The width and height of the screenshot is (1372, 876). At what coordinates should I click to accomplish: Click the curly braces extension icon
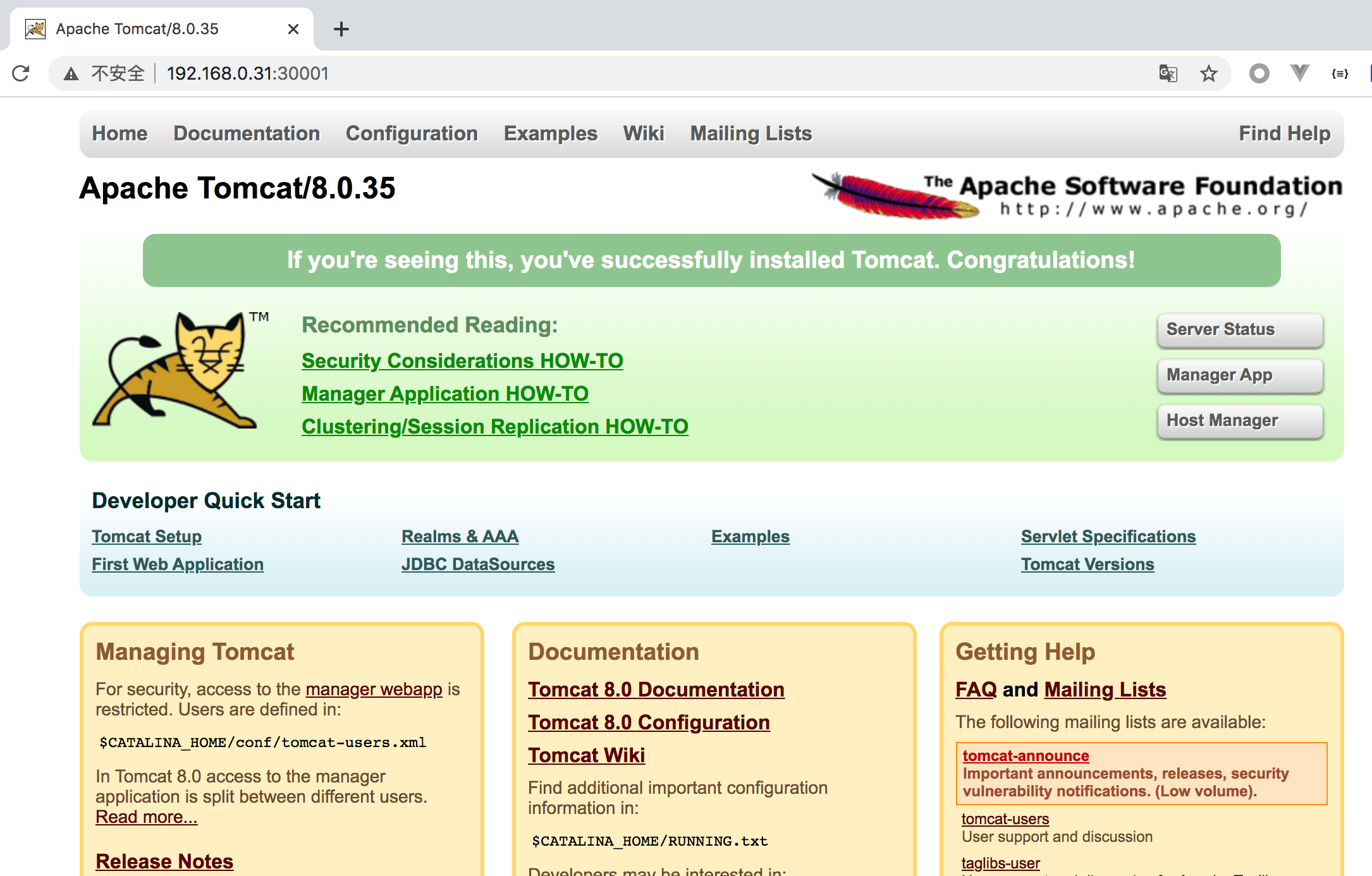click(1339, 73)
